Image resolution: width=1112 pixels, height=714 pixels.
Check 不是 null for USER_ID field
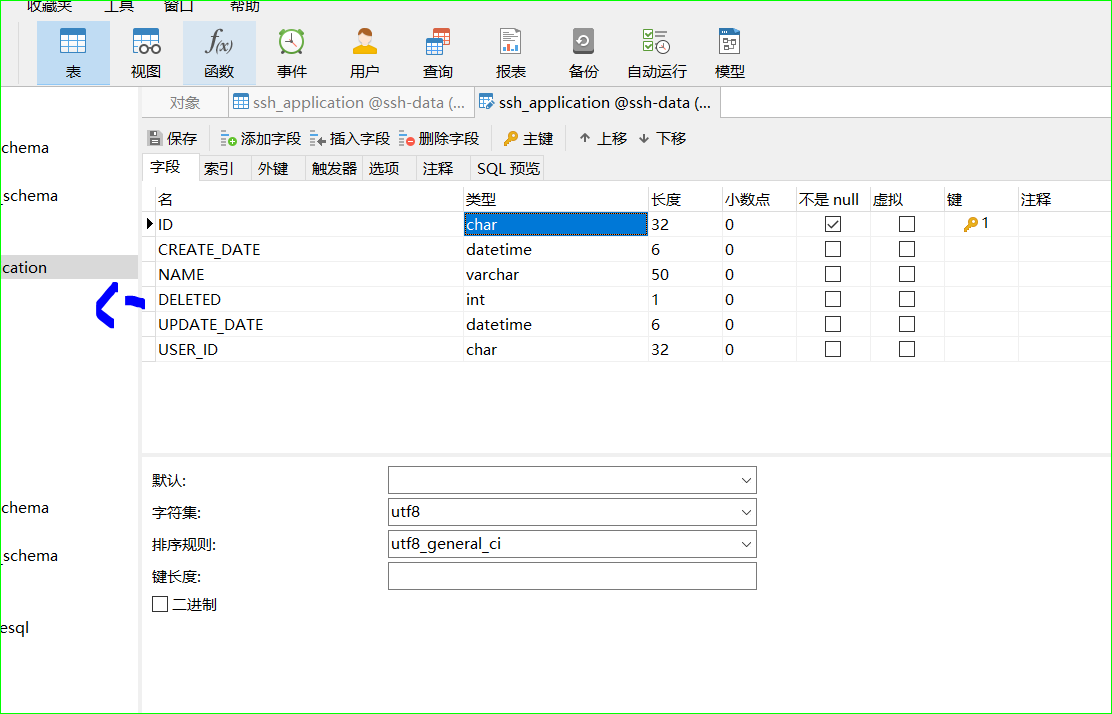(x=833, y=349)
